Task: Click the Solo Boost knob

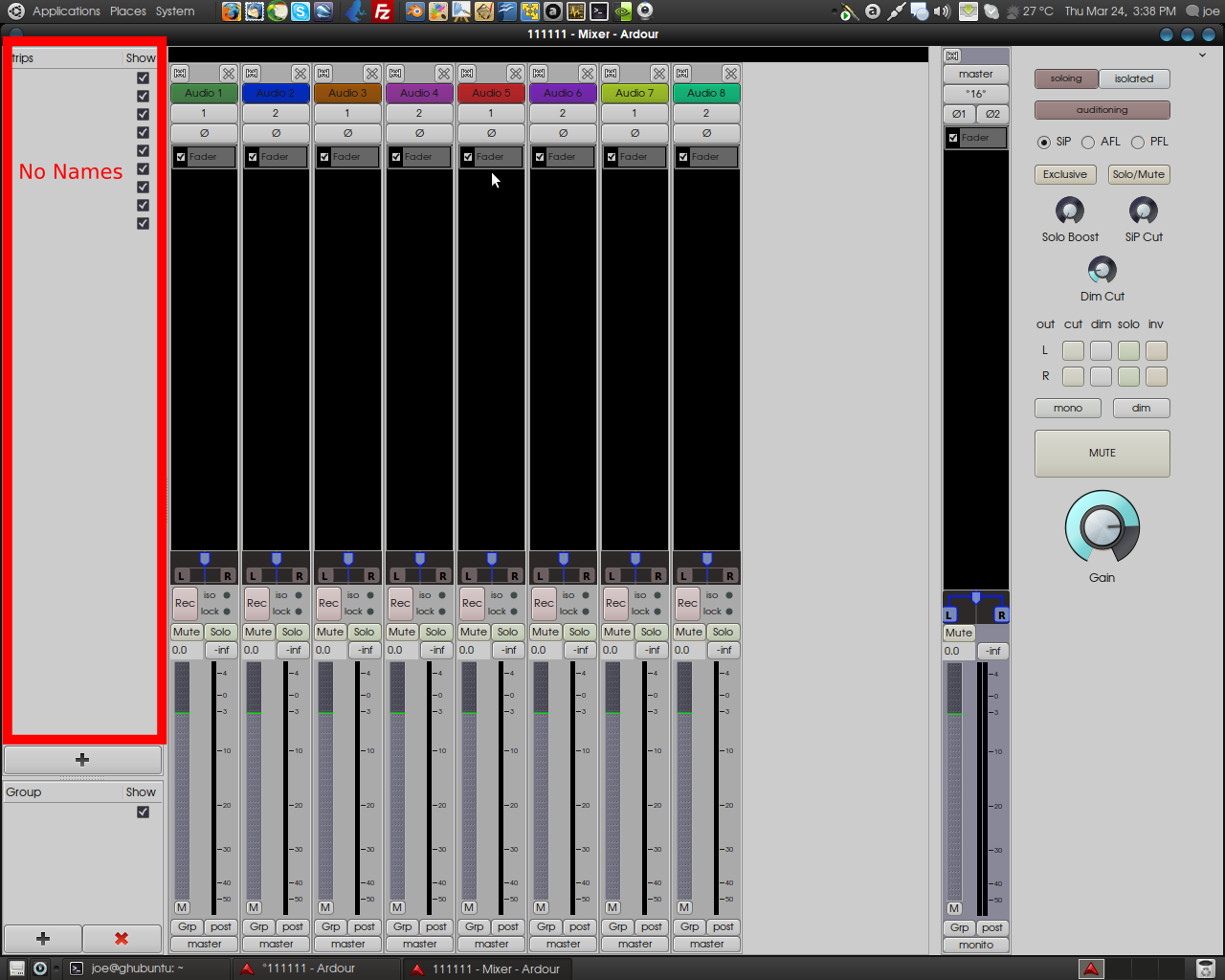Action: pos(1070,211)
